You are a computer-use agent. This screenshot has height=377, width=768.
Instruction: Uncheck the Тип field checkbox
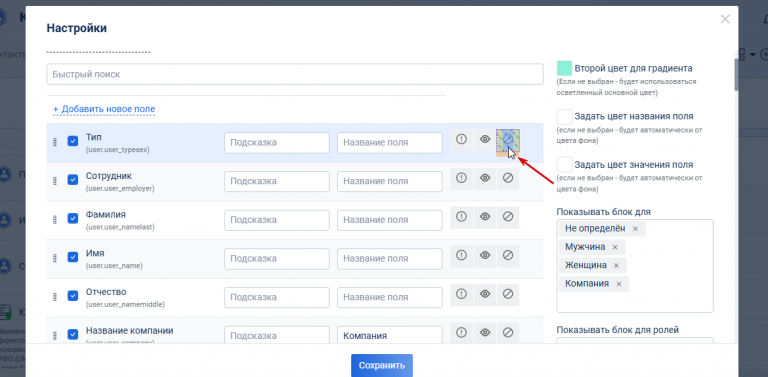[x=72, y=141]
